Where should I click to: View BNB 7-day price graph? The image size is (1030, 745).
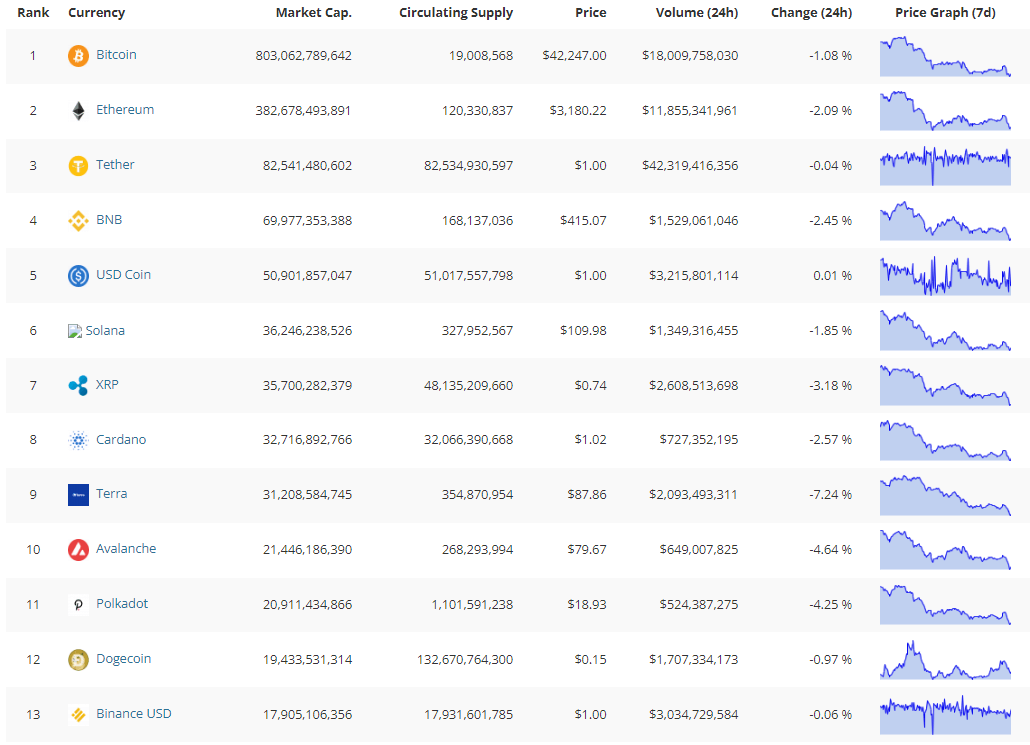pyautogui.click(x=945, y=221)
